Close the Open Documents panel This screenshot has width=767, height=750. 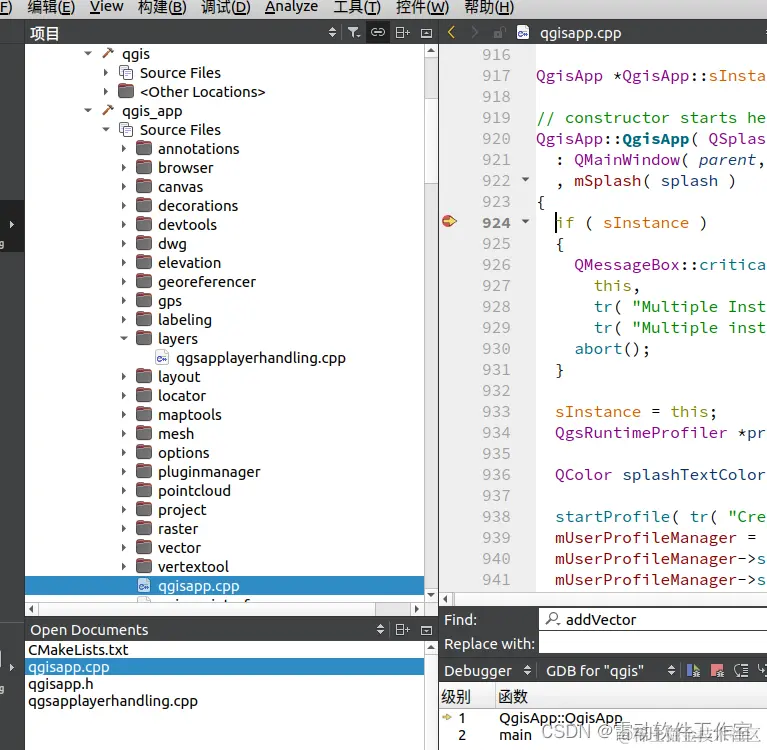(427, 630)
